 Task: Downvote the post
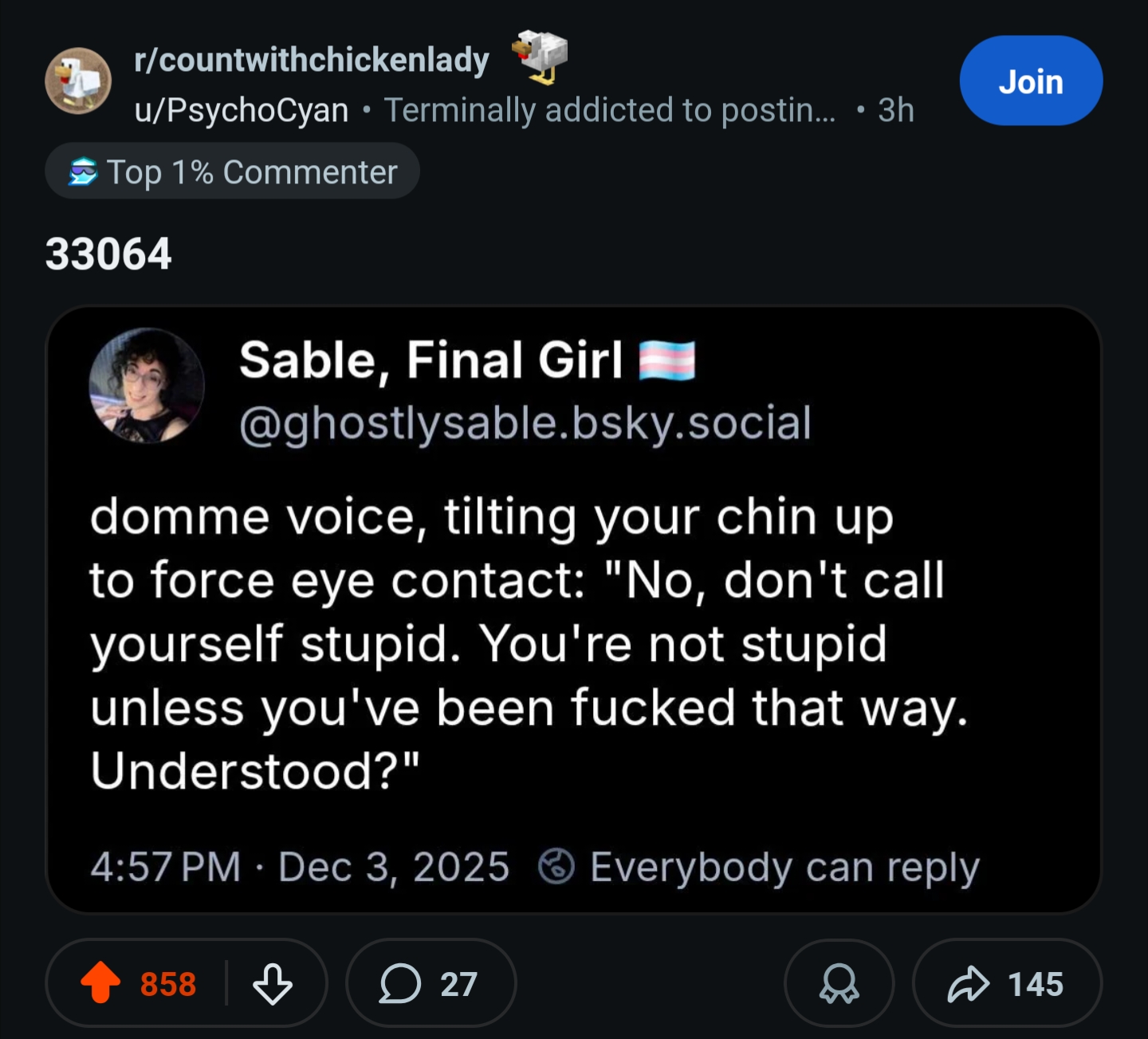coord(273,983)
